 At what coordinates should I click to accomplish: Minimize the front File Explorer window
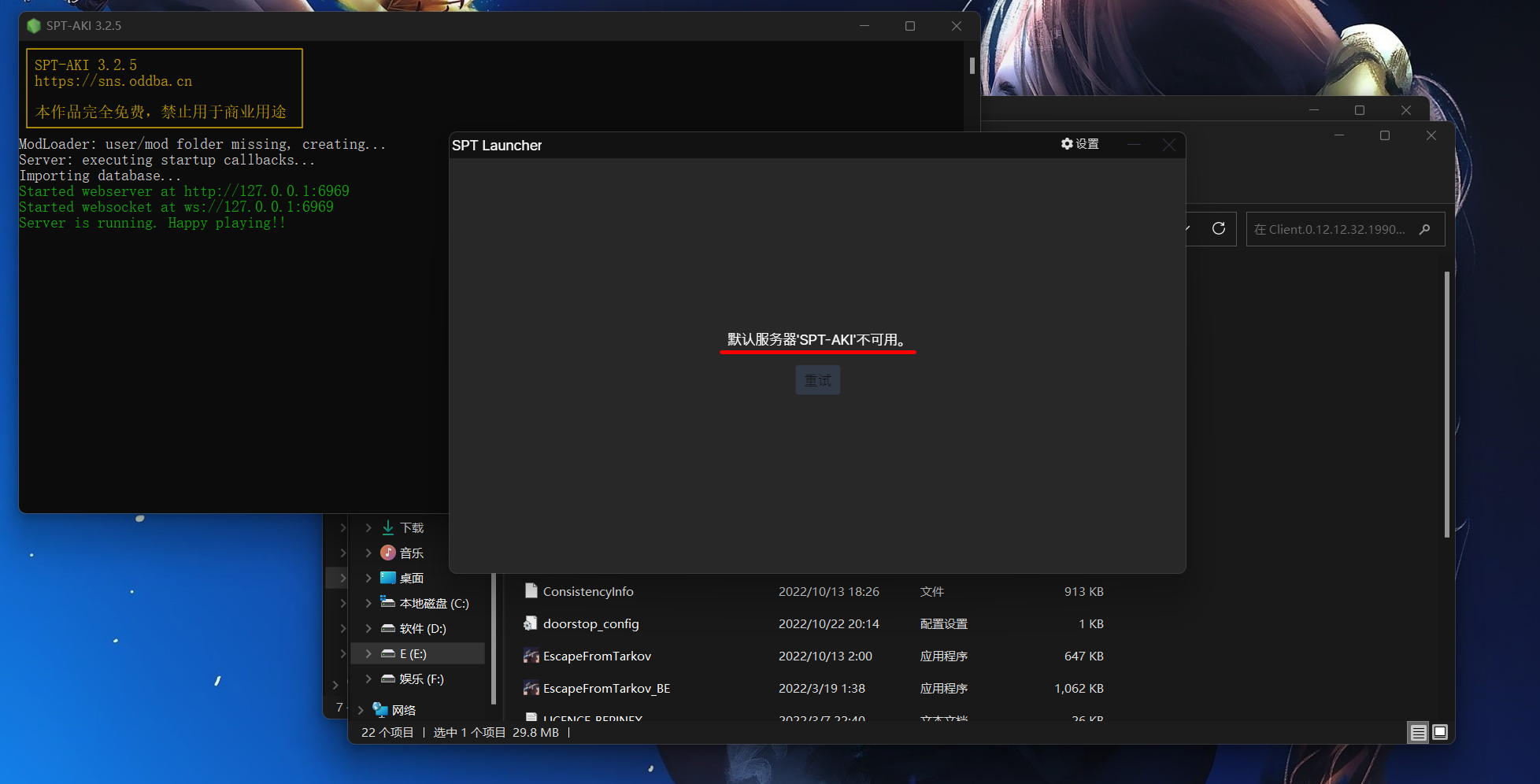(1339, 135)
